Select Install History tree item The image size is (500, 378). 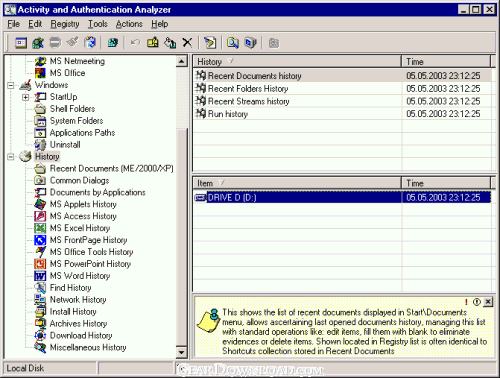(73, 312)
